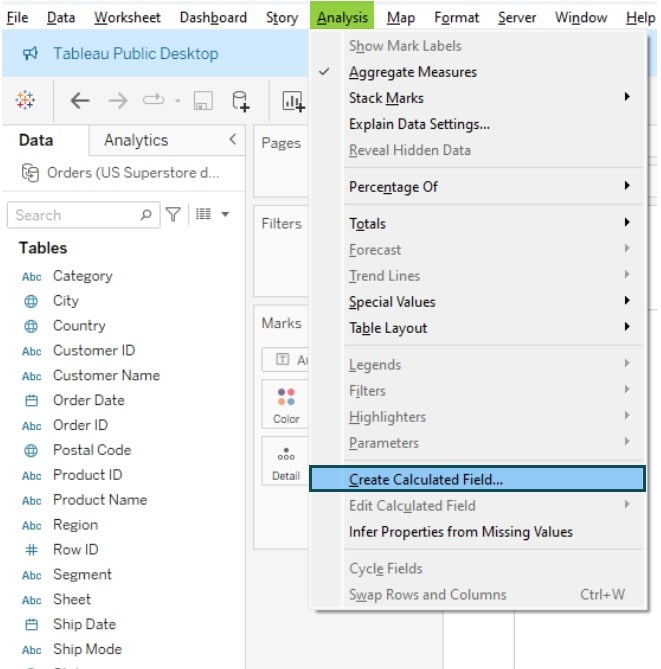The image size is (661, 669).
Task: Select the Region field
Action: [x=75, y=525]
